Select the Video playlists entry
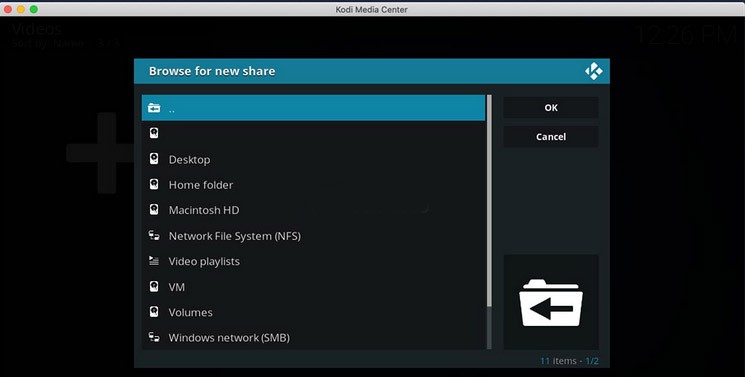The image size is (745, 377). 314,261
